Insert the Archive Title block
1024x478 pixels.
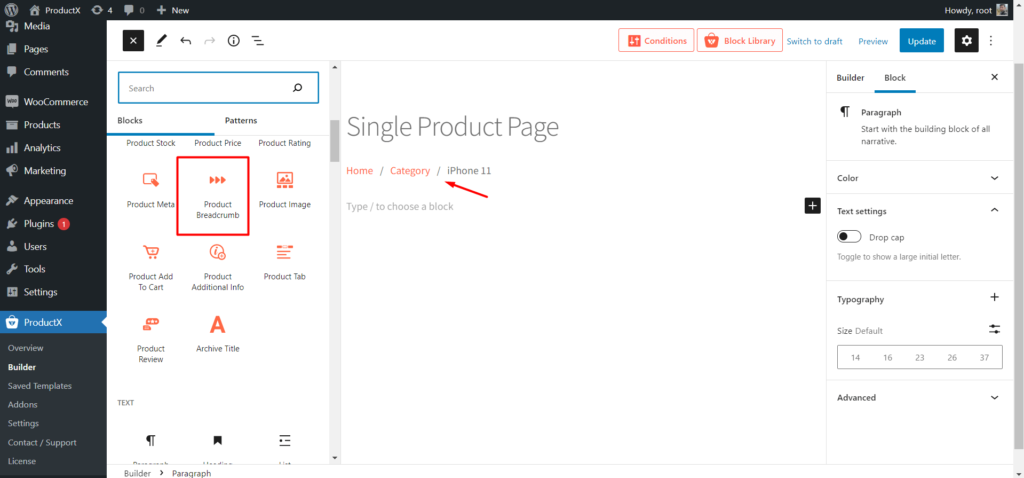tap(217, 334)
